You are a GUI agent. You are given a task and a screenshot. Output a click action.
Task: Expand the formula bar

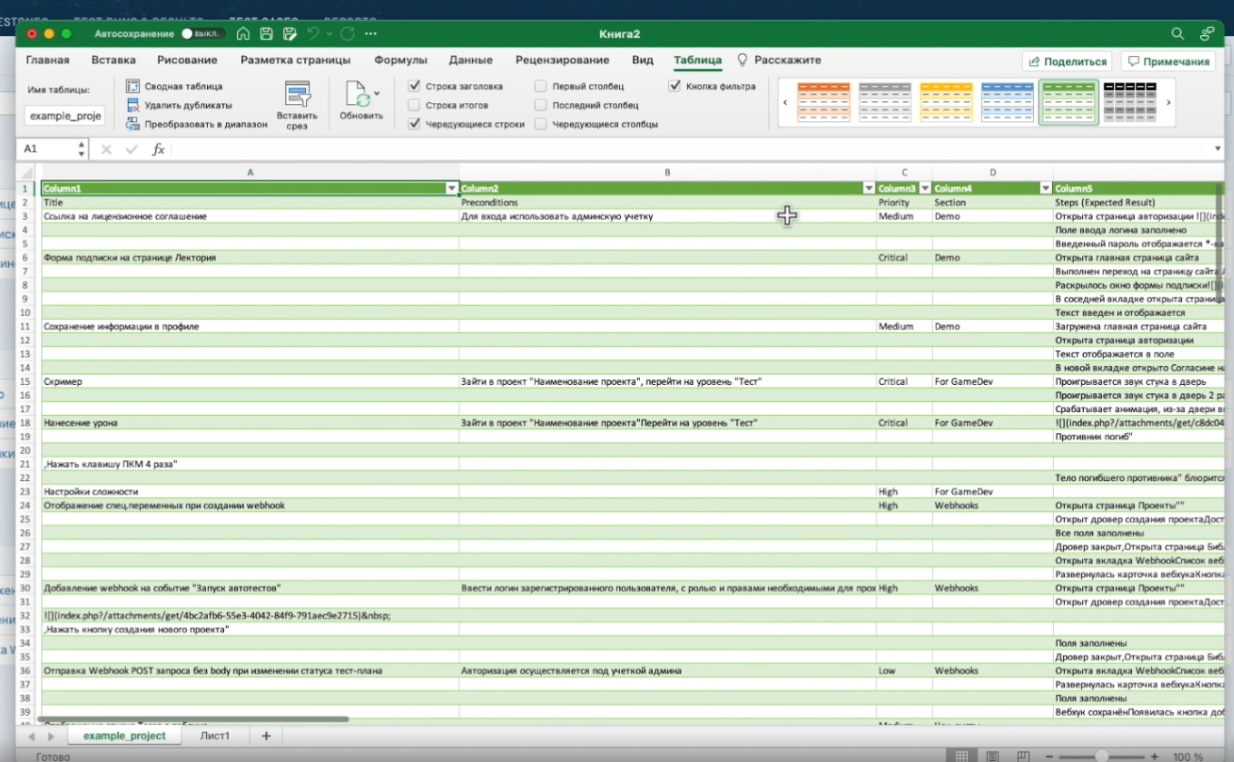[x=1217, y=150]
